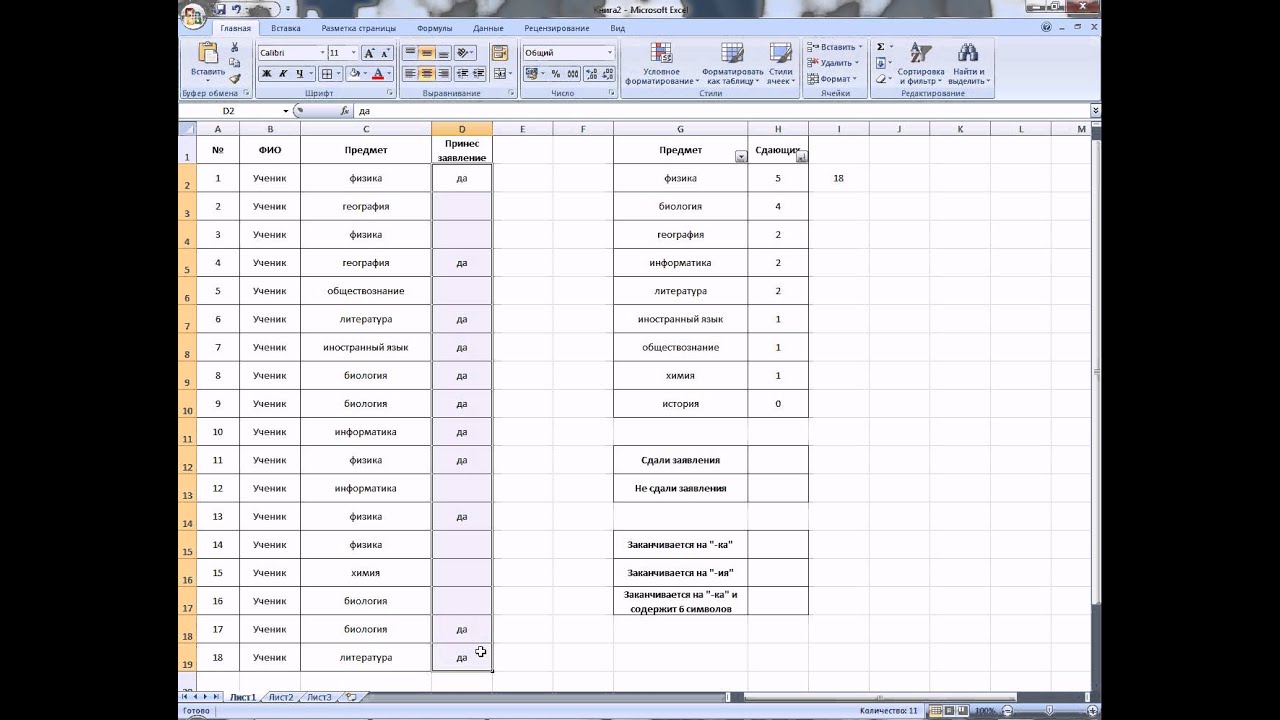Select the Format Painter brush

tap(235, 78)
